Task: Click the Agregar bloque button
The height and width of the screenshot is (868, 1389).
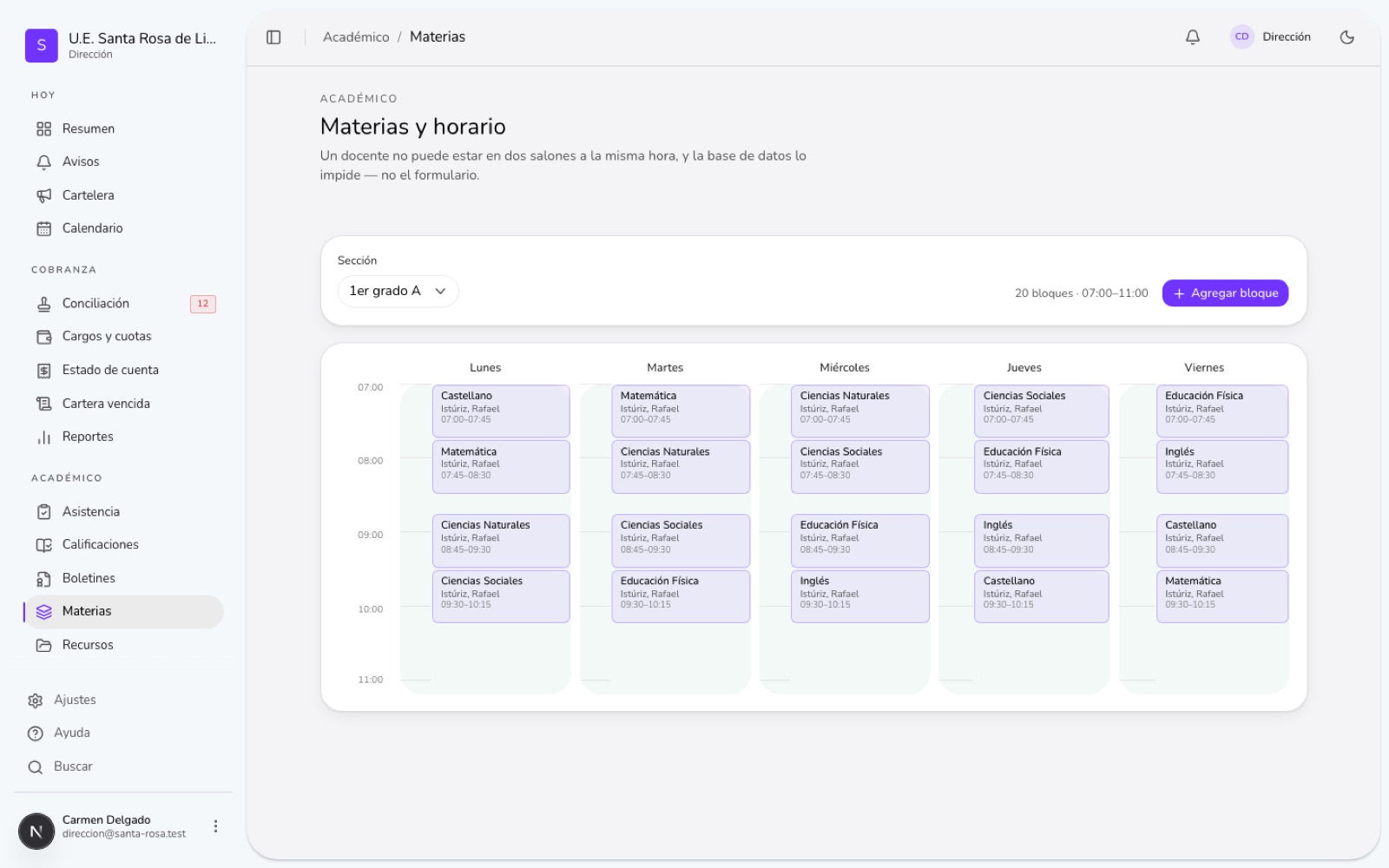Action: click(x=1225, y=293)
